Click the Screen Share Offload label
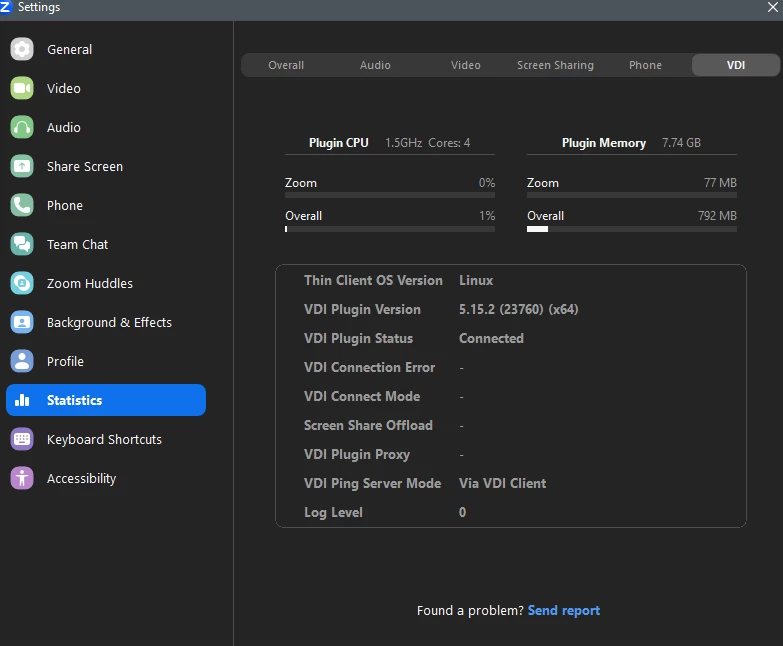This screenshot has width=783, height=646. [369, 425]
